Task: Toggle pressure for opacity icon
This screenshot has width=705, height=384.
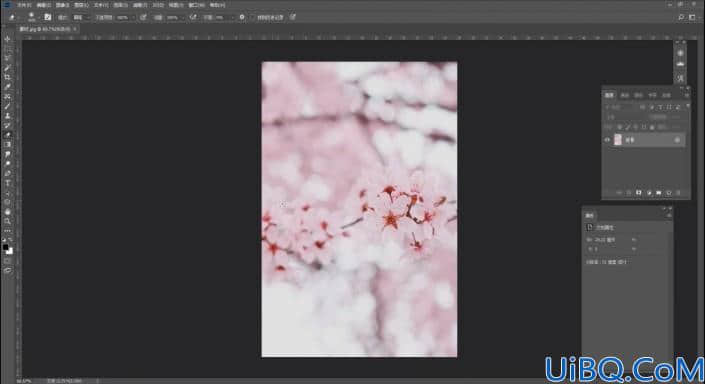Action: click(x=143, y=17)
